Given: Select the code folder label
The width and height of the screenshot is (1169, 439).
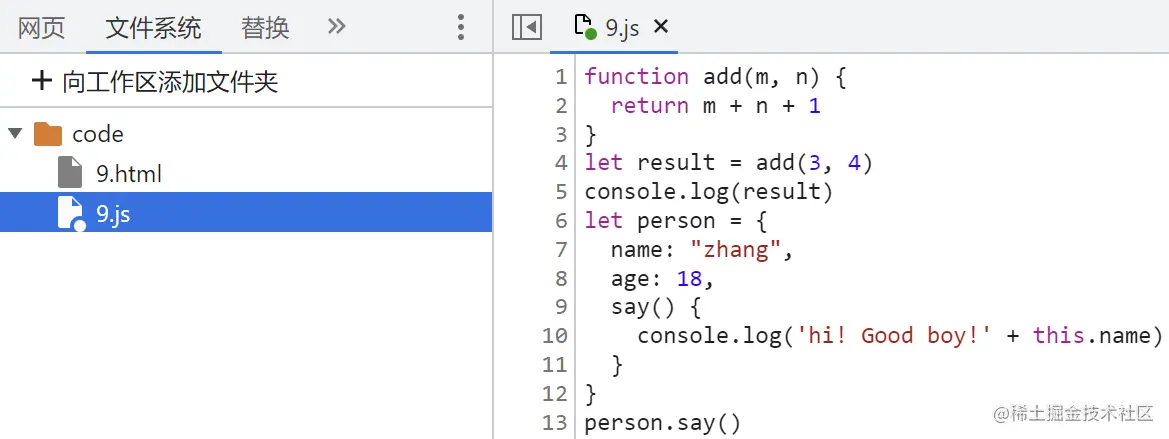Looking at the screenshot, I should [98, 134].
